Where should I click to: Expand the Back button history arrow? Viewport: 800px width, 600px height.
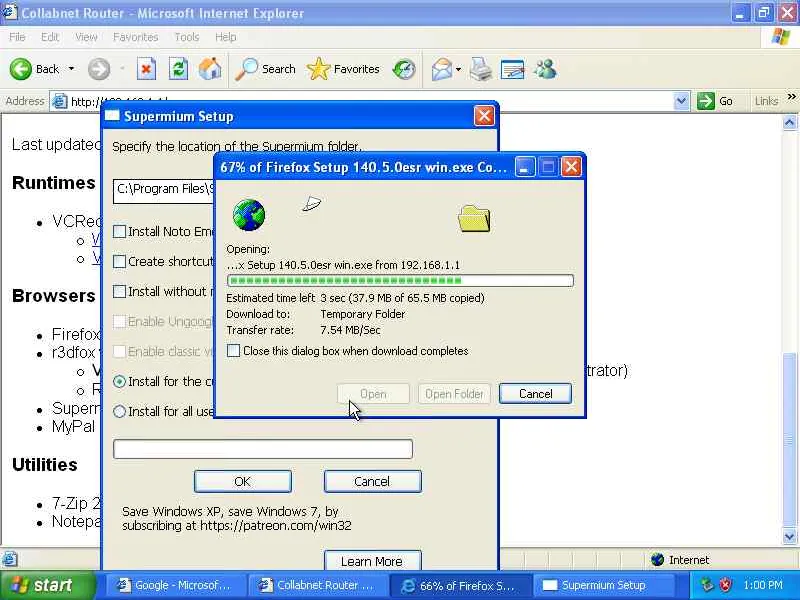(x=71, y=69)
